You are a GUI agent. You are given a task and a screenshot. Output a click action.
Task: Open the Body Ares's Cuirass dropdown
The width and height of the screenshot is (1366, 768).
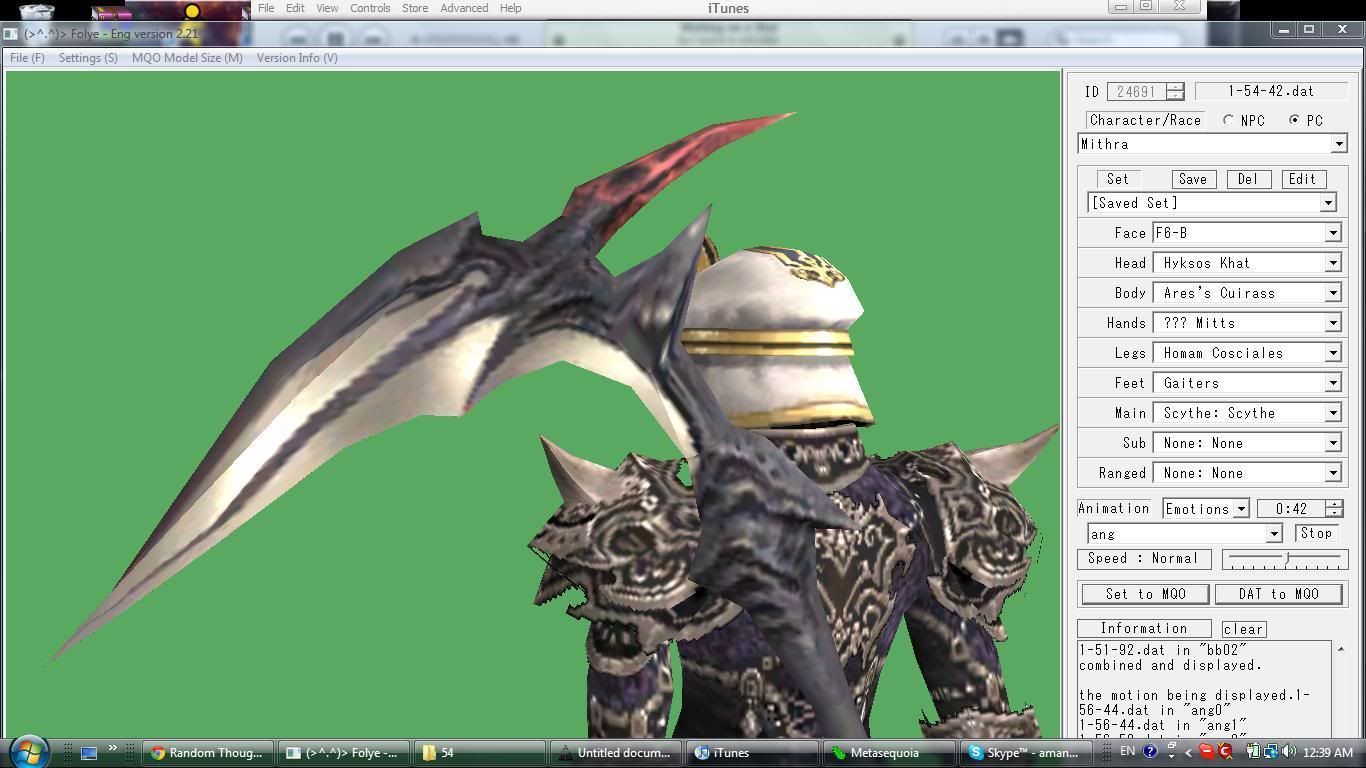[x=1332, y=293]
